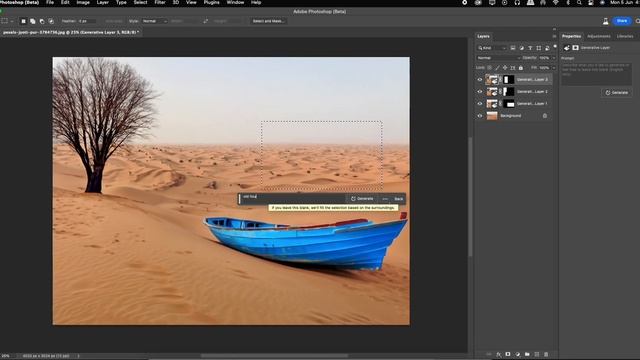Image resolution: width=640 pixels, height=360 pixels.
Task: Open the Layers panel menu icon
Action: [x=554, y=36]
